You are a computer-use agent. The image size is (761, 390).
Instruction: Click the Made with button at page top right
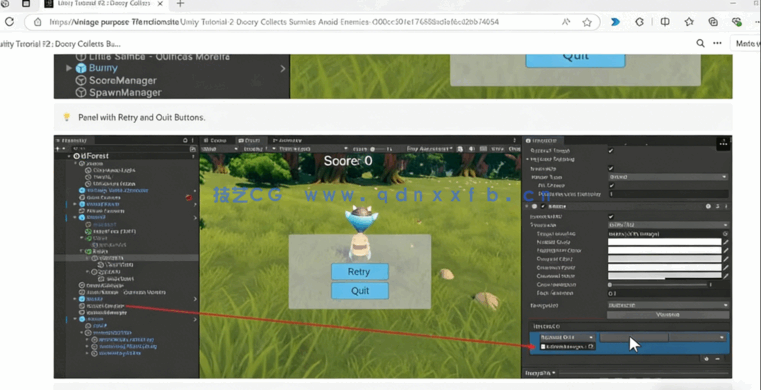746,43
